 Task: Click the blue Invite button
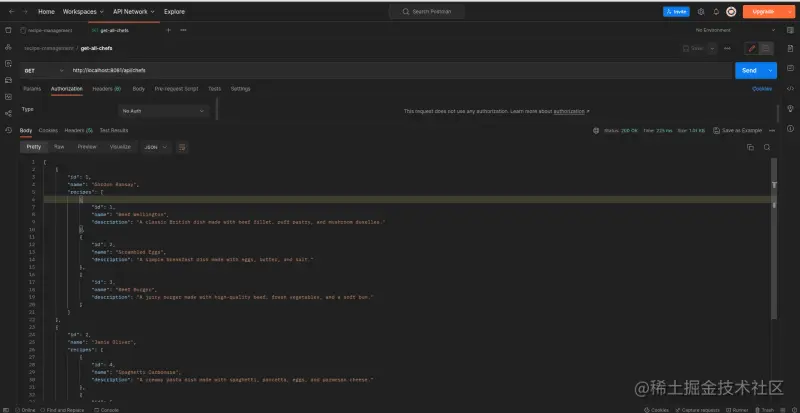coord(676,12)
